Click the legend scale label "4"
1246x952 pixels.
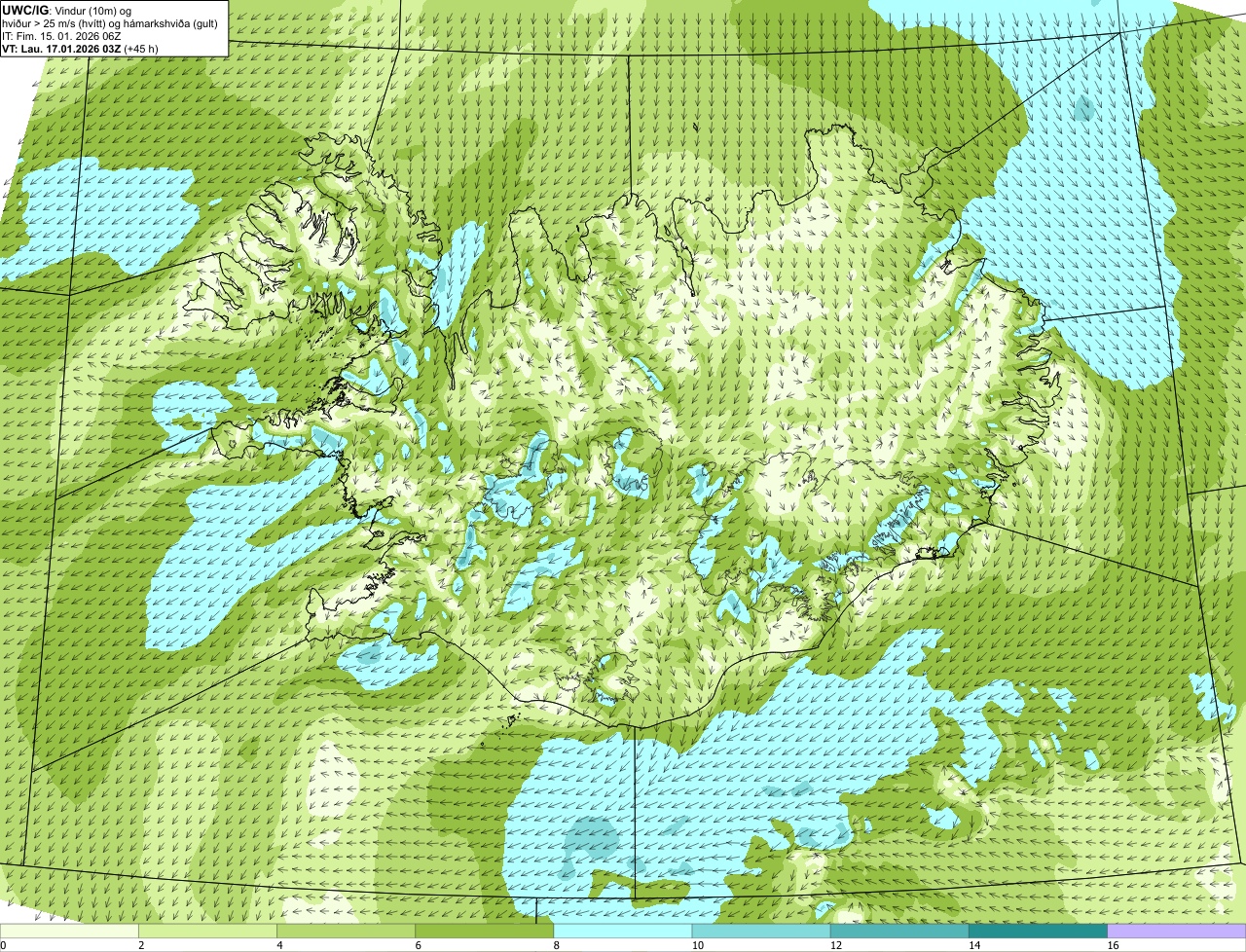click(x=279, y=945)
